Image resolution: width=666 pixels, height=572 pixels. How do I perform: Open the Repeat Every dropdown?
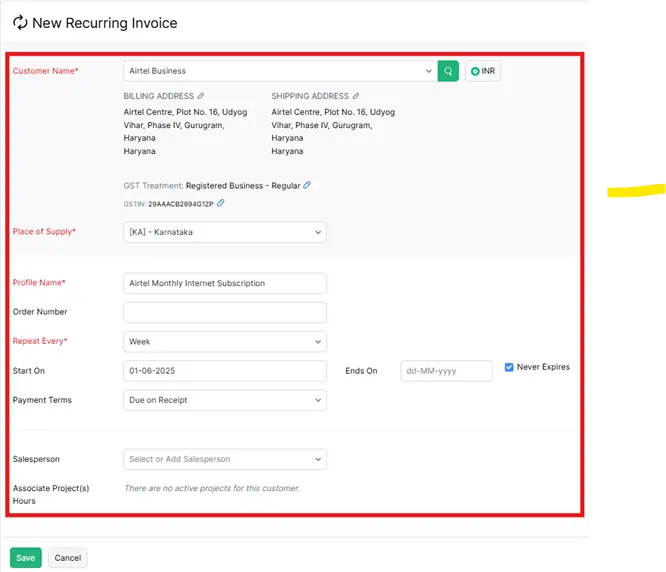(225, 342)
